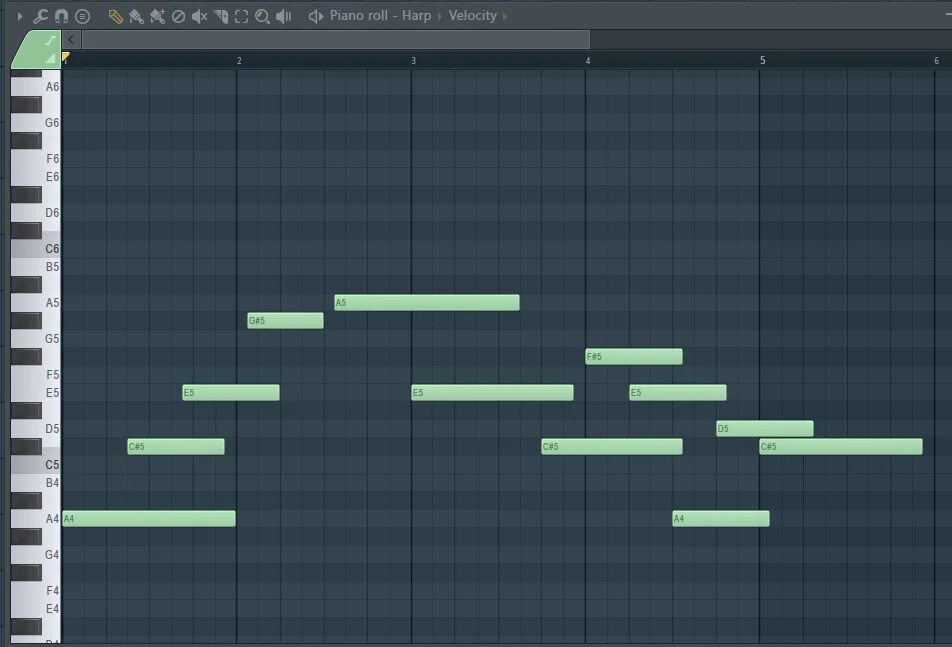Image resolution: width=952 pixels, height=647 pixels.
Task: Toggle the slide note switch
Action: tap(51, 41)
